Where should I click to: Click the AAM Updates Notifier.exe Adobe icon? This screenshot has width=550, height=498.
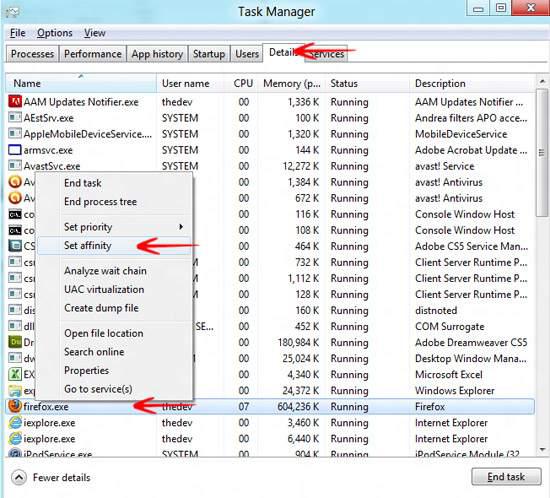tap(15, 102)
